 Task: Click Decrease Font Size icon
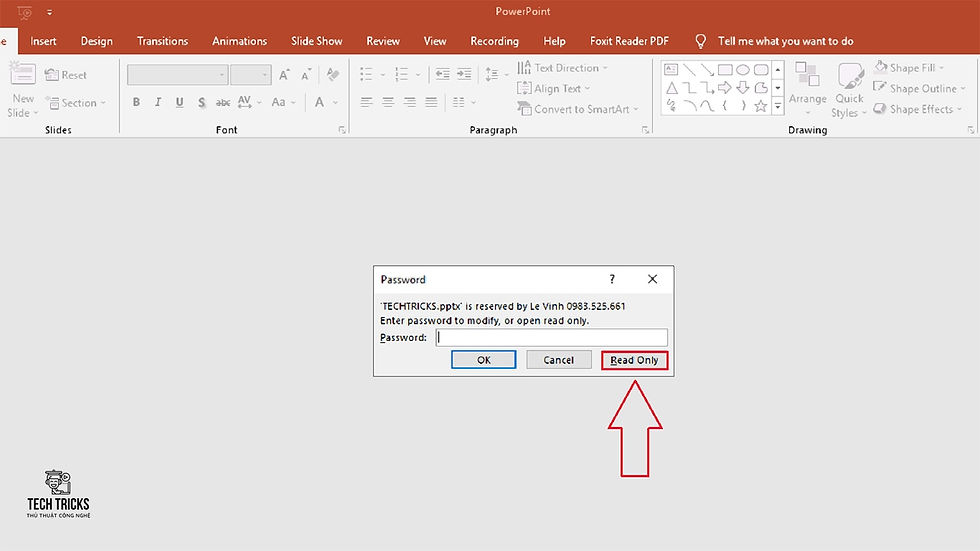coord(306,75)
